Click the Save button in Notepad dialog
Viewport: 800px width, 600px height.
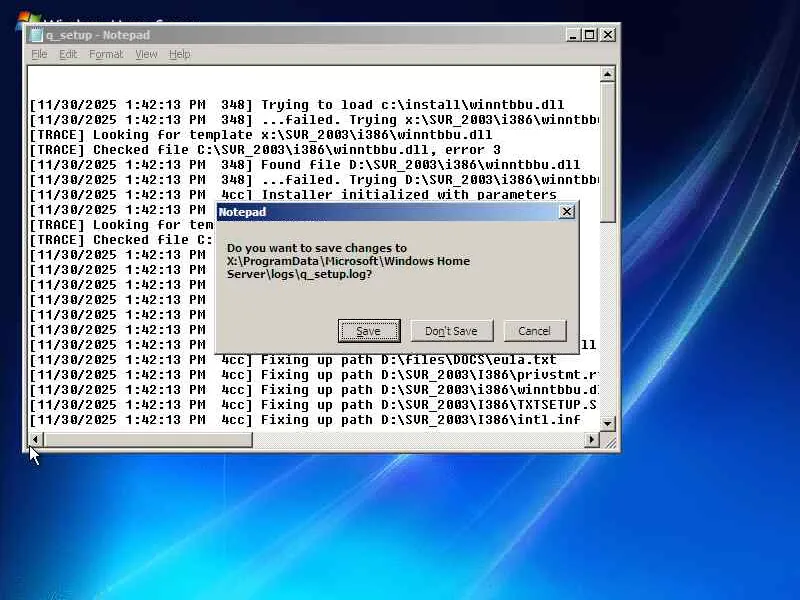point(369,331)
